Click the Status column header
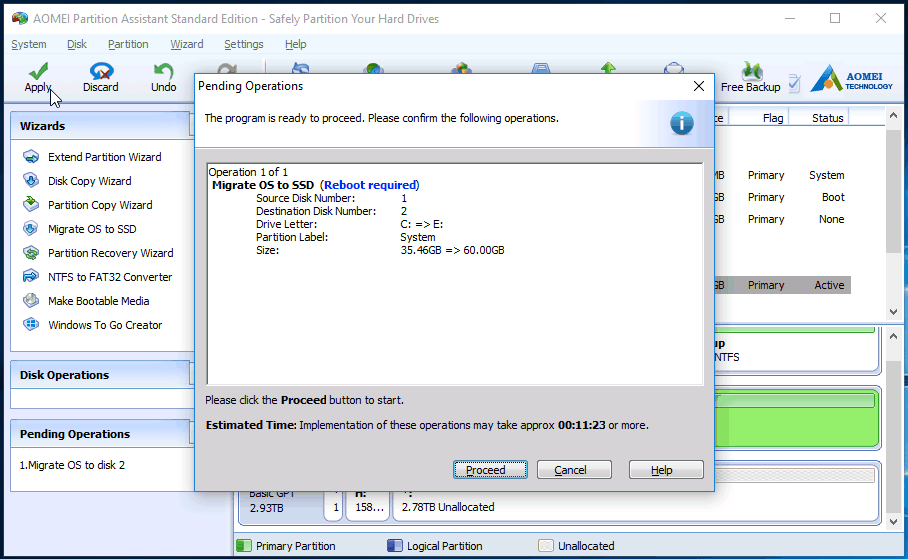 (827, 118)
